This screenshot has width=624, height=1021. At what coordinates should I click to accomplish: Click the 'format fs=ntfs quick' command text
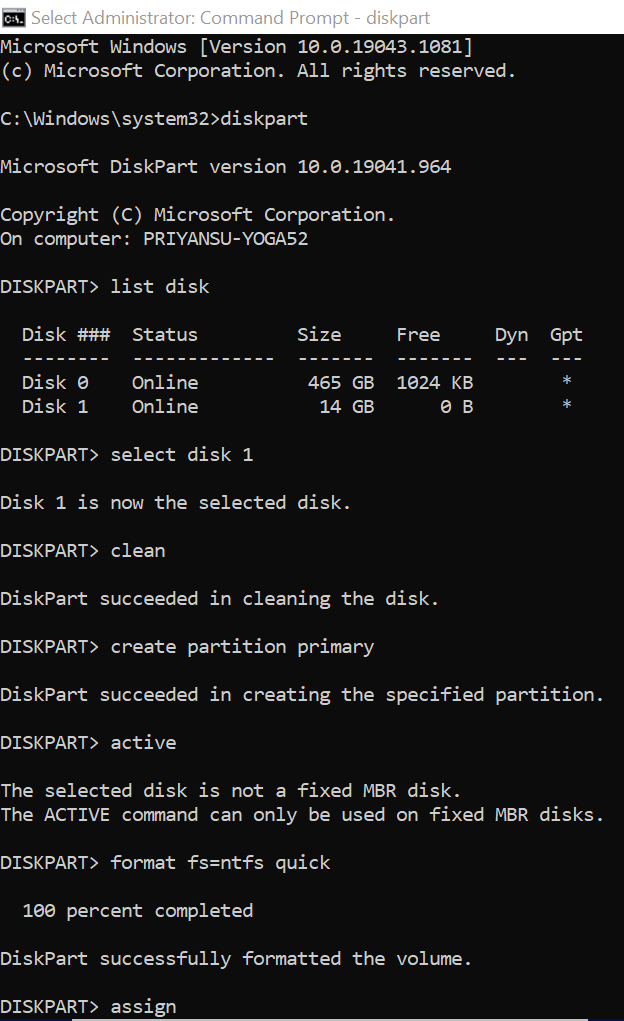220,863
